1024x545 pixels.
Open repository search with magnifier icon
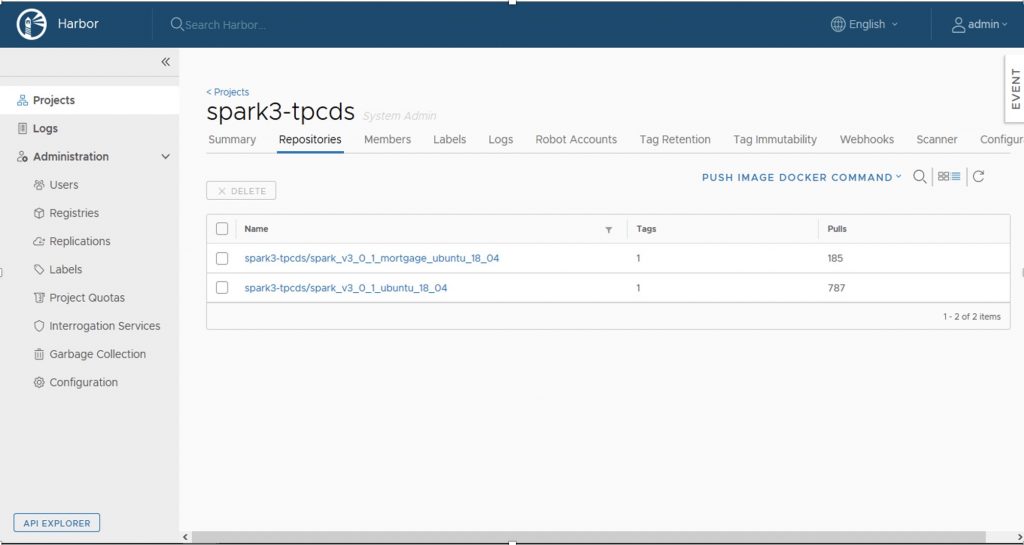tap(920, 176)
